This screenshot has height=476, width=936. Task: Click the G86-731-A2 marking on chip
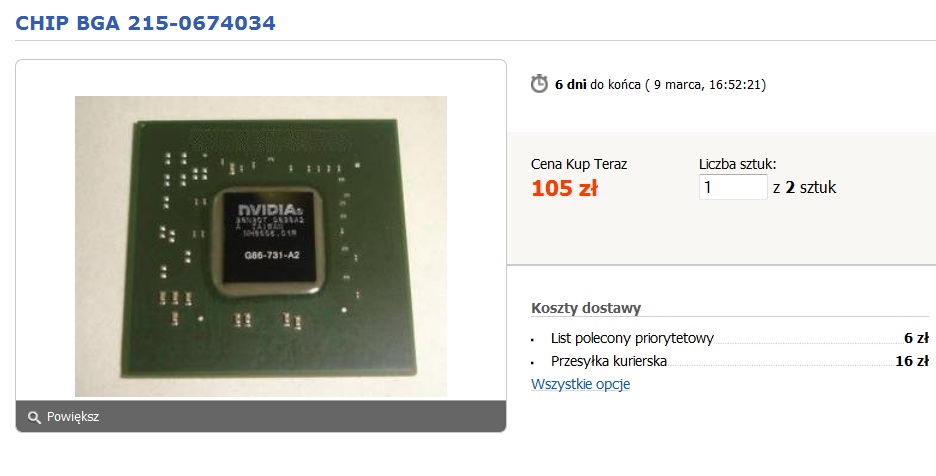[272, 255]
